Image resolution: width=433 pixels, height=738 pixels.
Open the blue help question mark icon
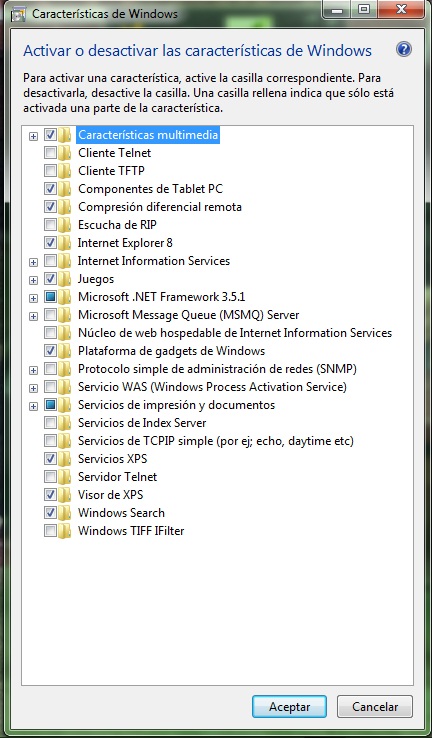404,49
